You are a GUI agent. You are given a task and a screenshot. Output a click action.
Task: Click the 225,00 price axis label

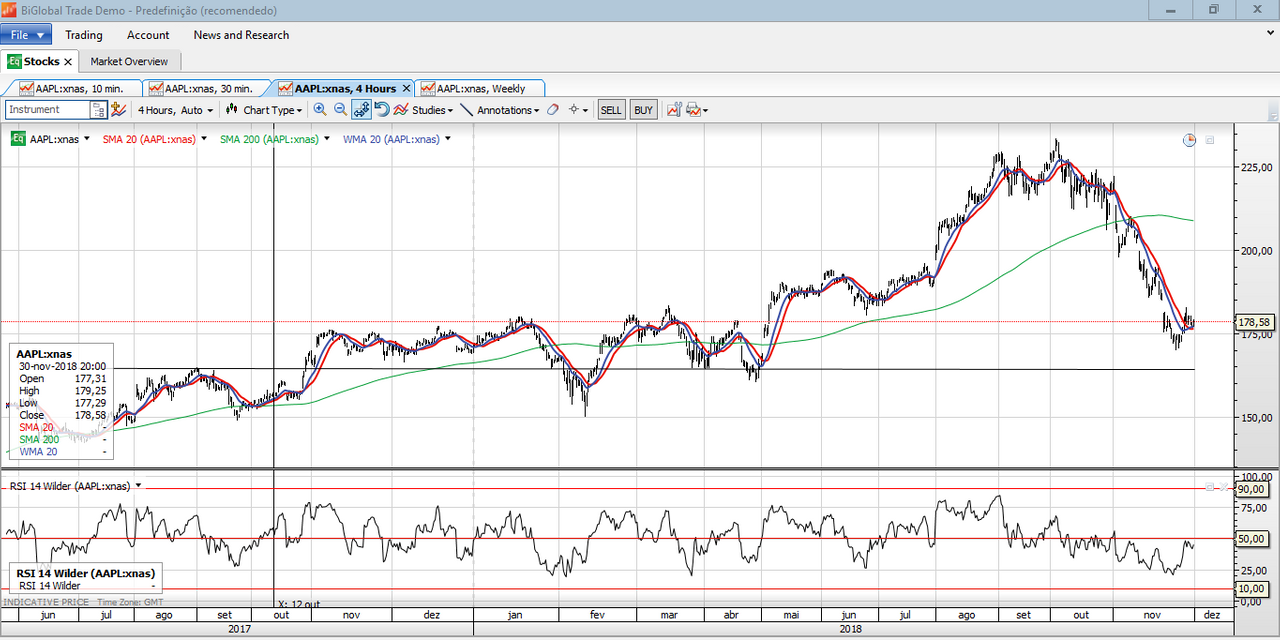coord(1256,167)
